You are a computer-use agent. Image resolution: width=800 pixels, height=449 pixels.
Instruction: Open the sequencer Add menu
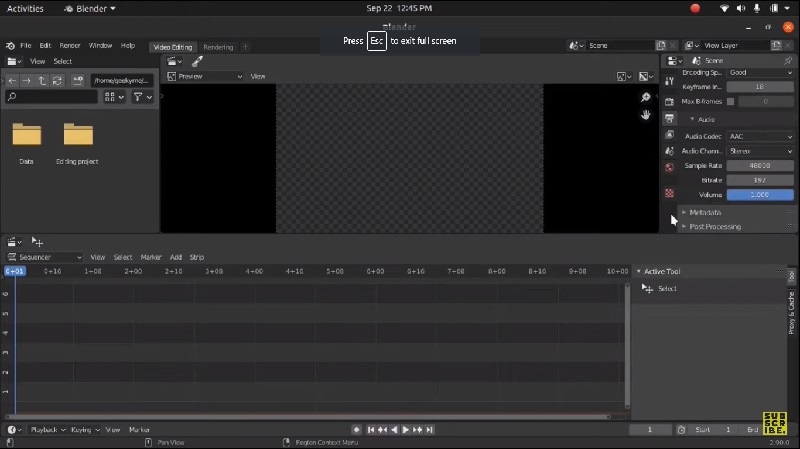point(176,257)
